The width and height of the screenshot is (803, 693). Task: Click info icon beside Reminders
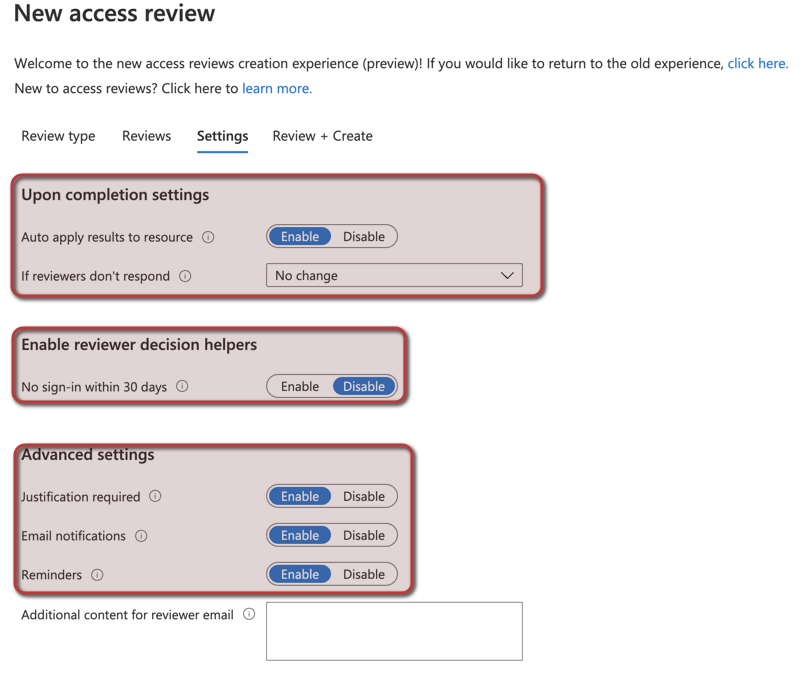pyautogui.click(x=97, y=575)
